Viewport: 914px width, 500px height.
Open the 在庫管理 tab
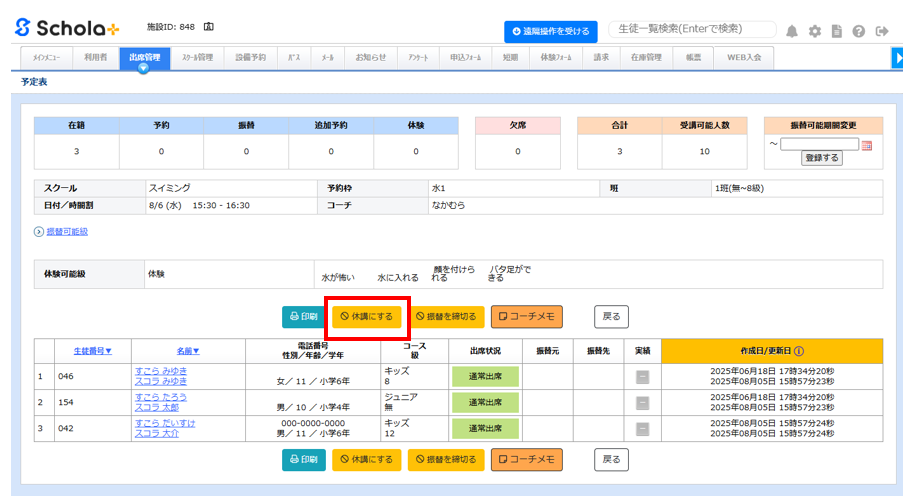[646, 58]
